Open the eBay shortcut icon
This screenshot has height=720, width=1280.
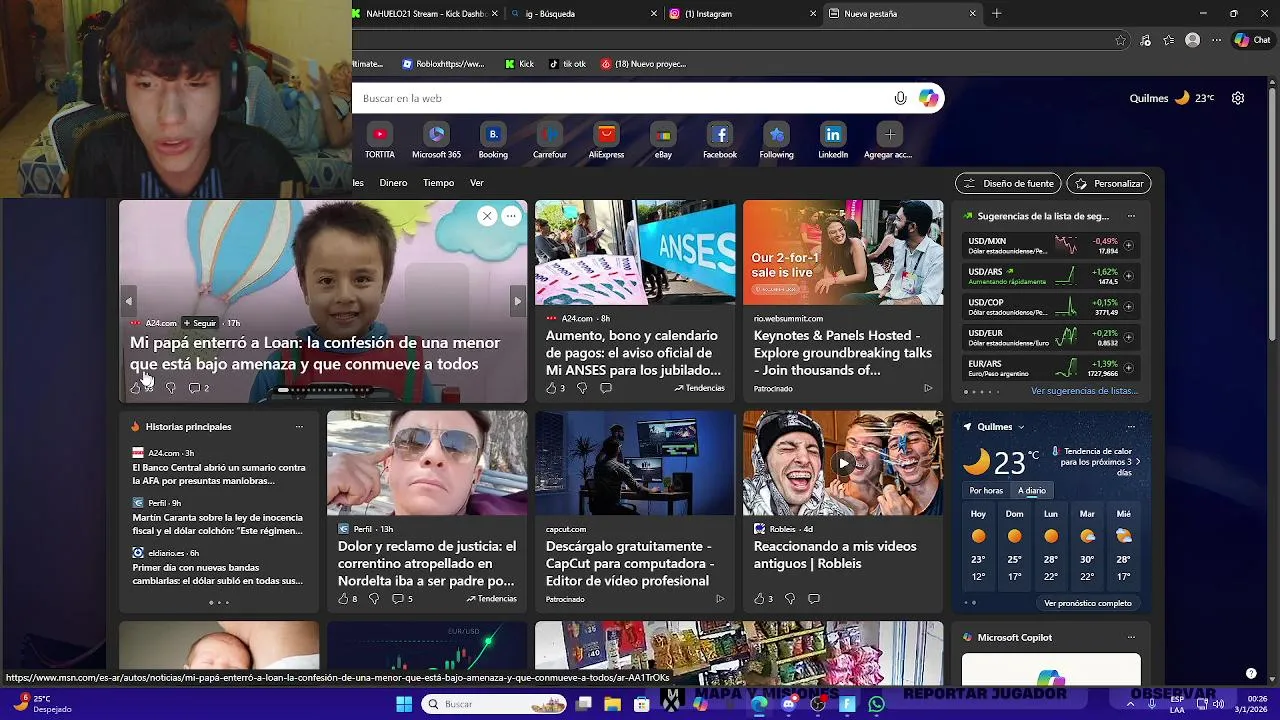[663, 134]
